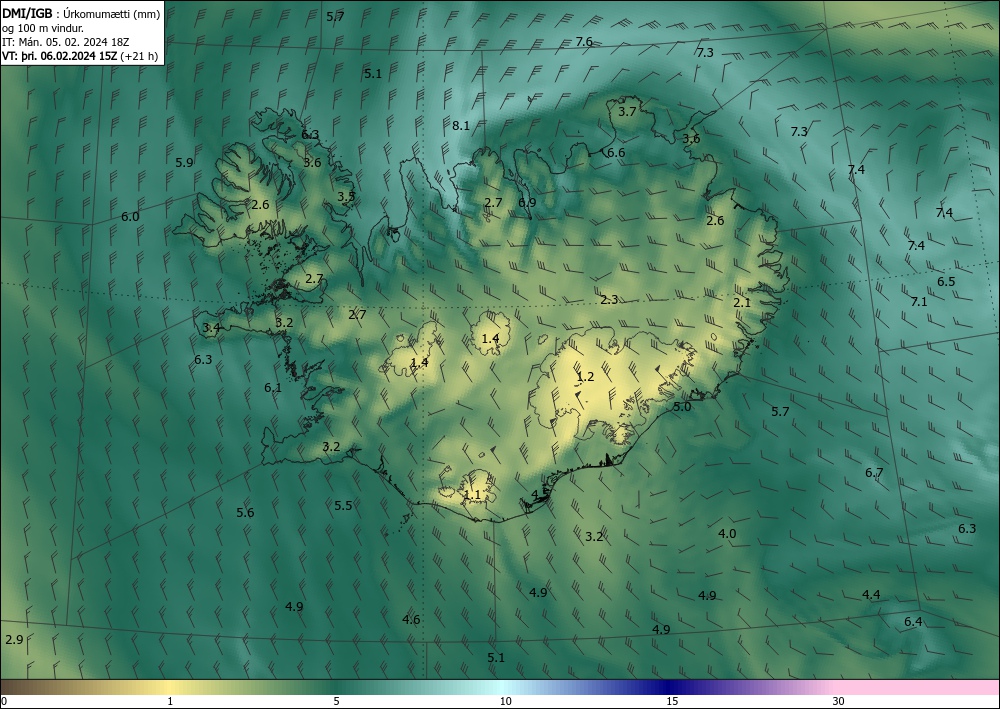Click the 2.9 value near the map edge

[x=14, y=640]
